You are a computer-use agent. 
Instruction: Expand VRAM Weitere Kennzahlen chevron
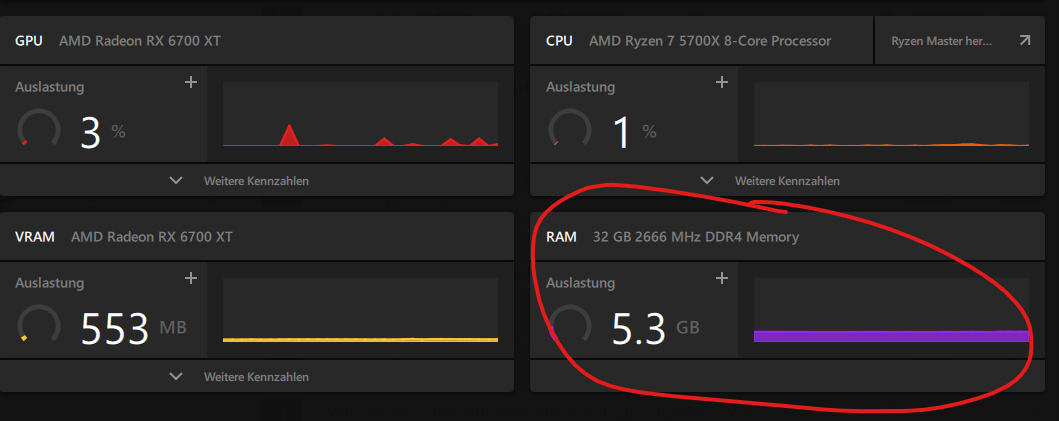click(176, 376)
